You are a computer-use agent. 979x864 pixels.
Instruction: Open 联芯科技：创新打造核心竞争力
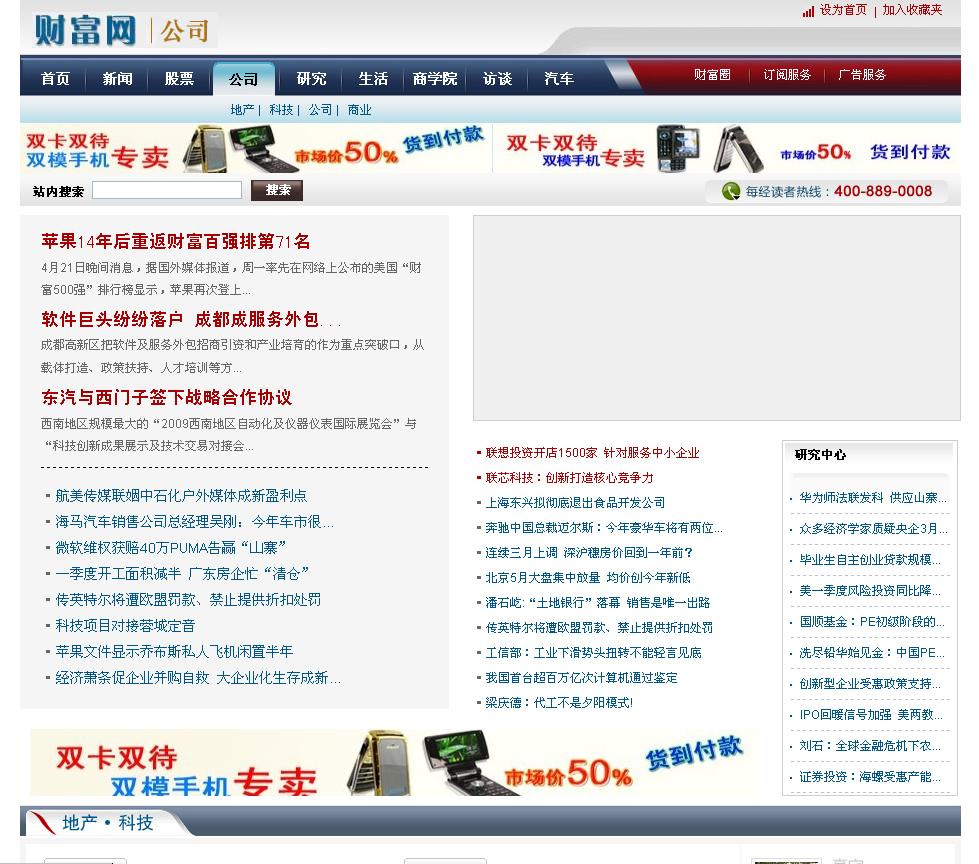(x=569, y=478)
